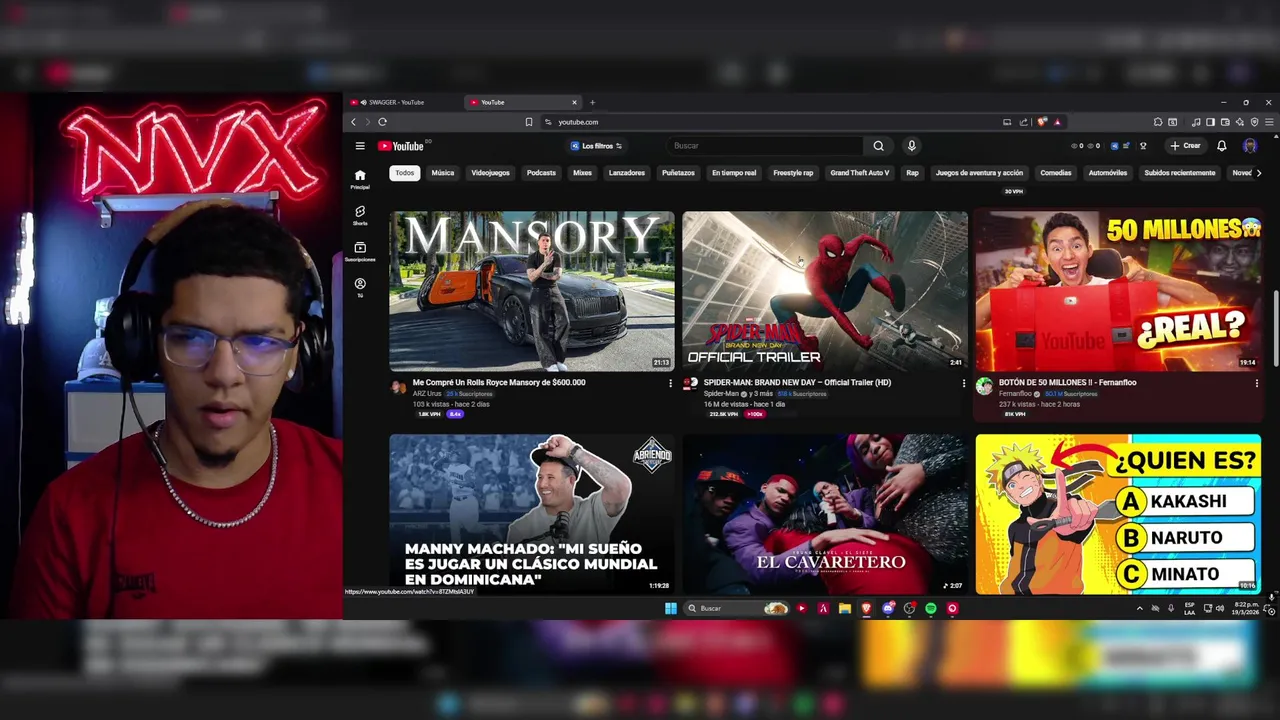Open Principal (home) in the sidebar
This screenshot has height=720, width=1280.
360,179
